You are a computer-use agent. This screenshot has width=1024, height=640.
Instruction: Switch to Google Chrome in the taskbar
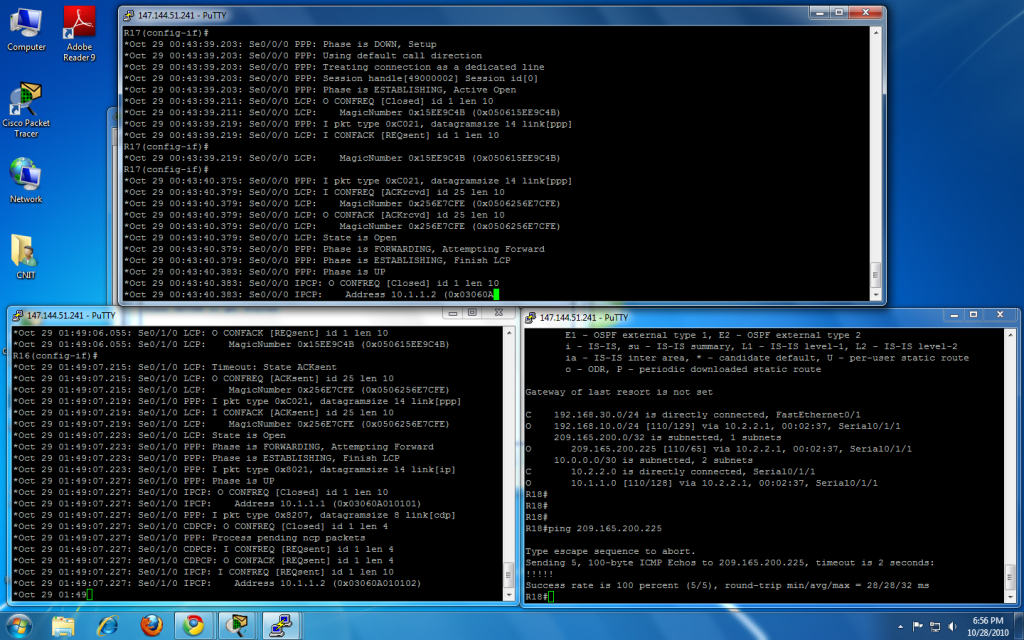(x=193, y=626)
